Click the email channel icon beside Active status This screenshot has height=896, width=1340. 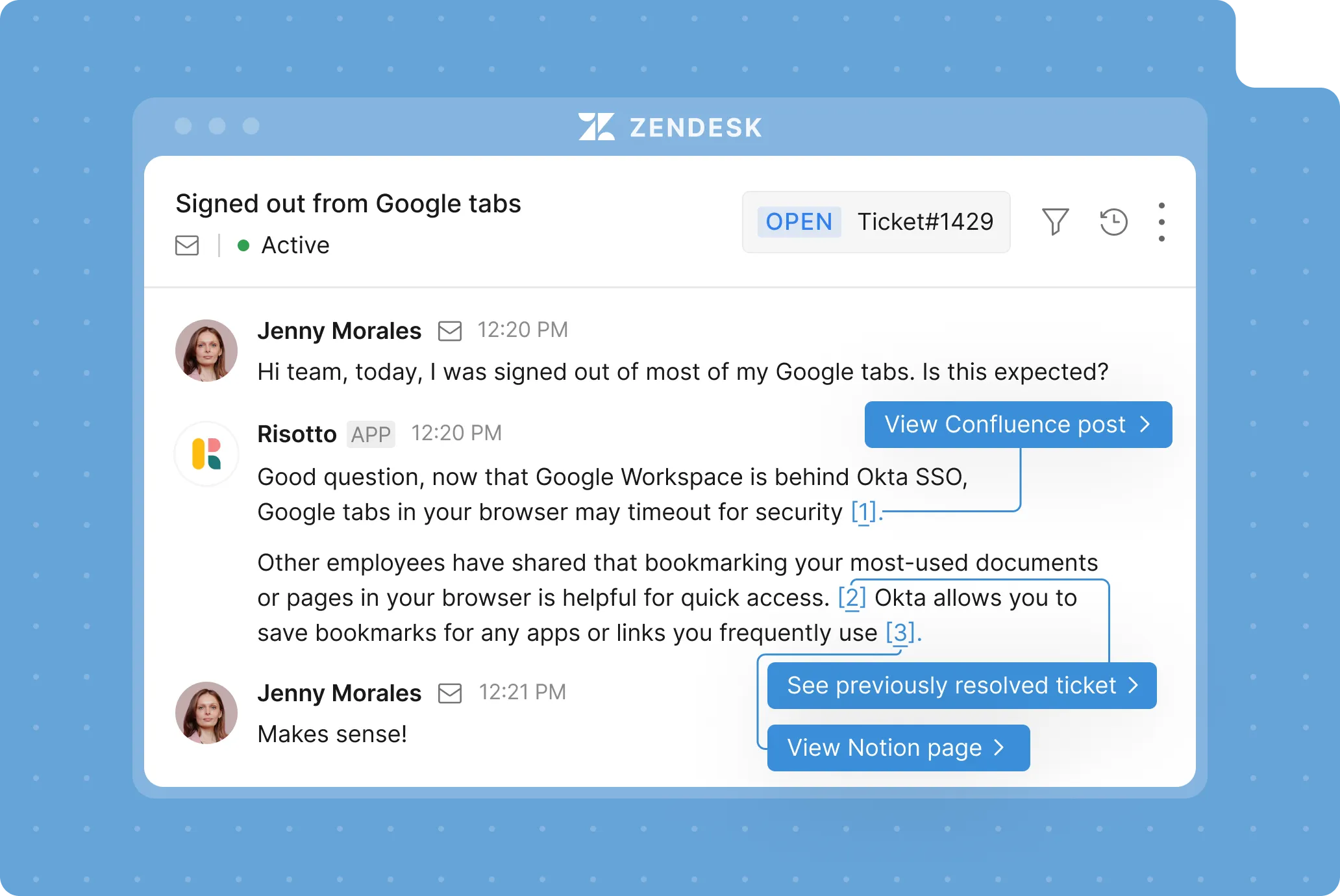pos(187,245)
